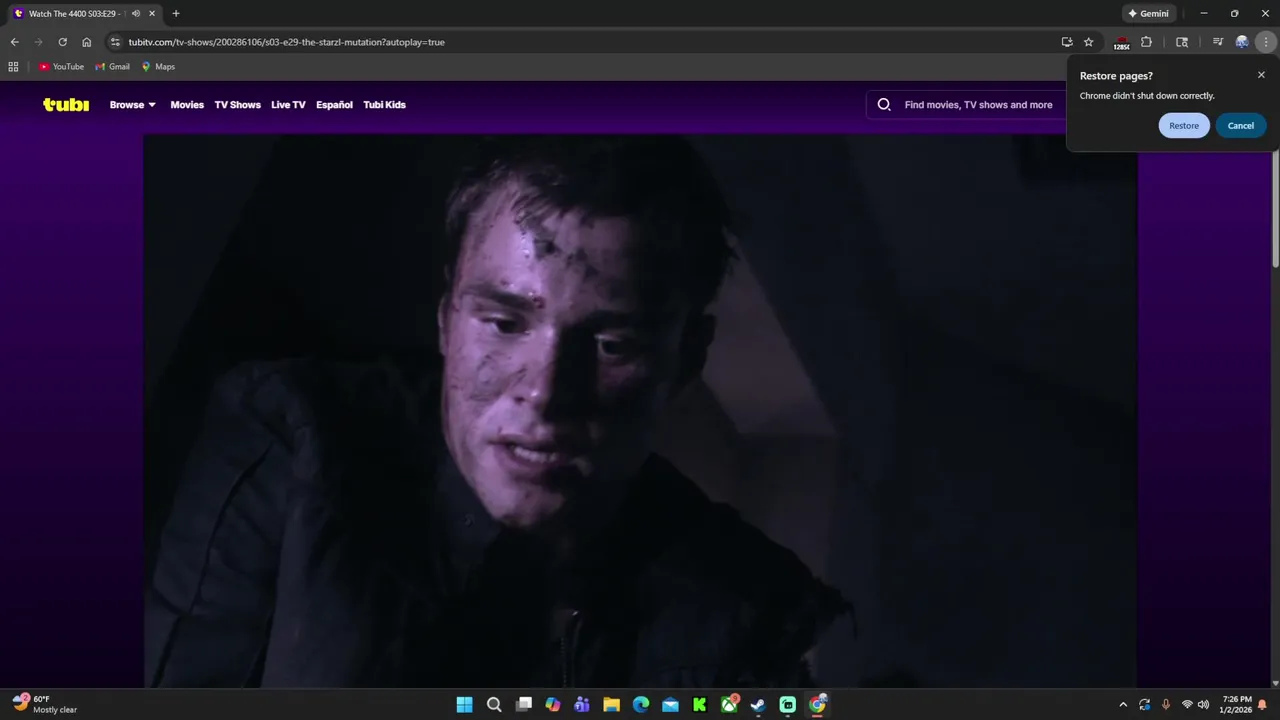Screen dimensions: 1280x720
Task: Open the Movies section
Action: pyautogui.click(x=187, y=104)
